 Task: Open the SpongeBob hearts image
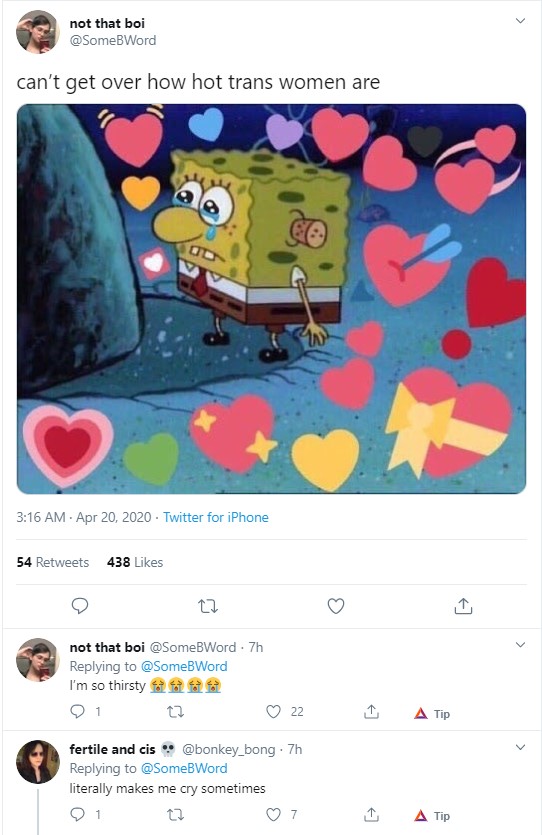click(x=272, y=299)
